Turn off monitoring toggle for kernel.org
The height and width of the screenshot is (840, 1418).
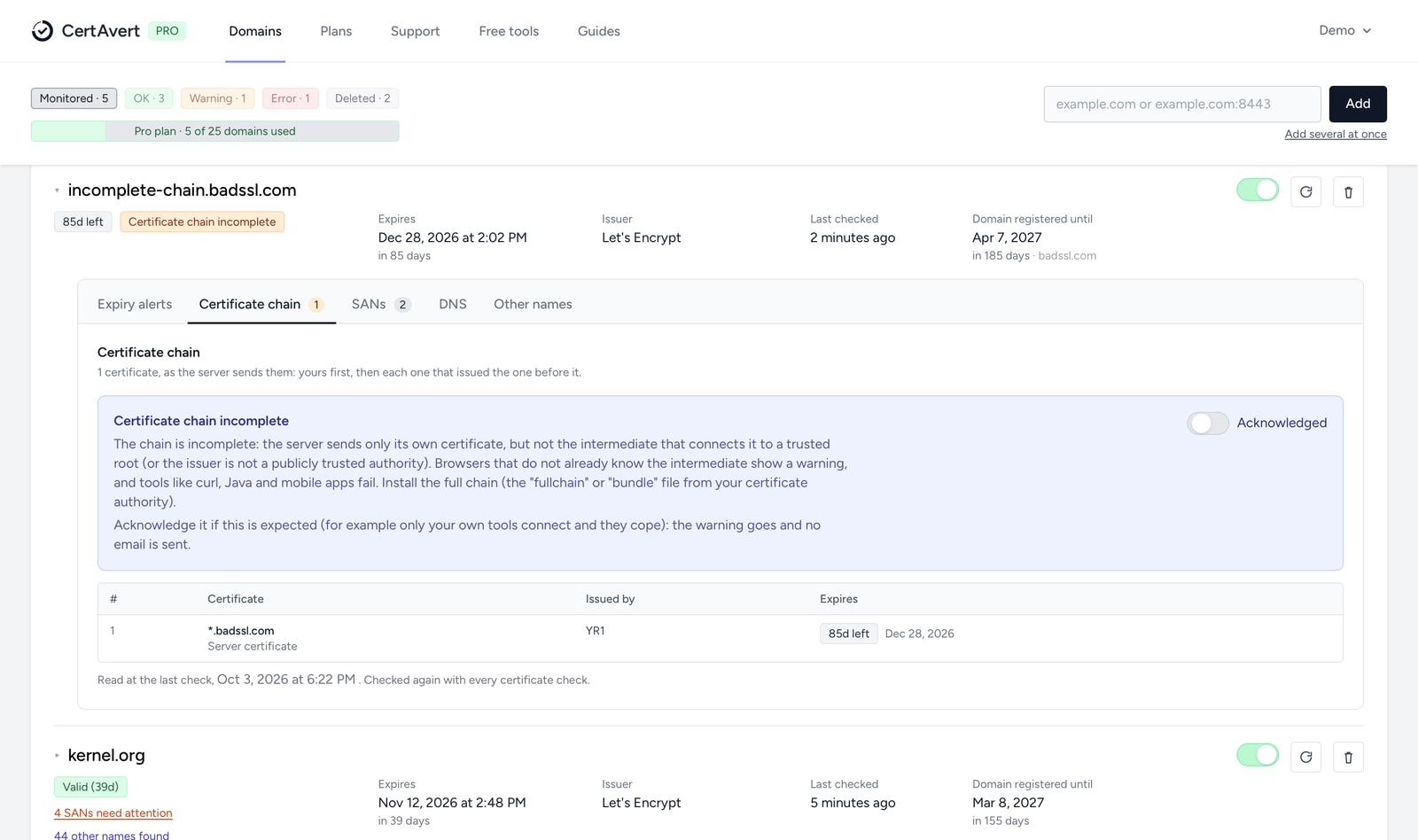1258,755
